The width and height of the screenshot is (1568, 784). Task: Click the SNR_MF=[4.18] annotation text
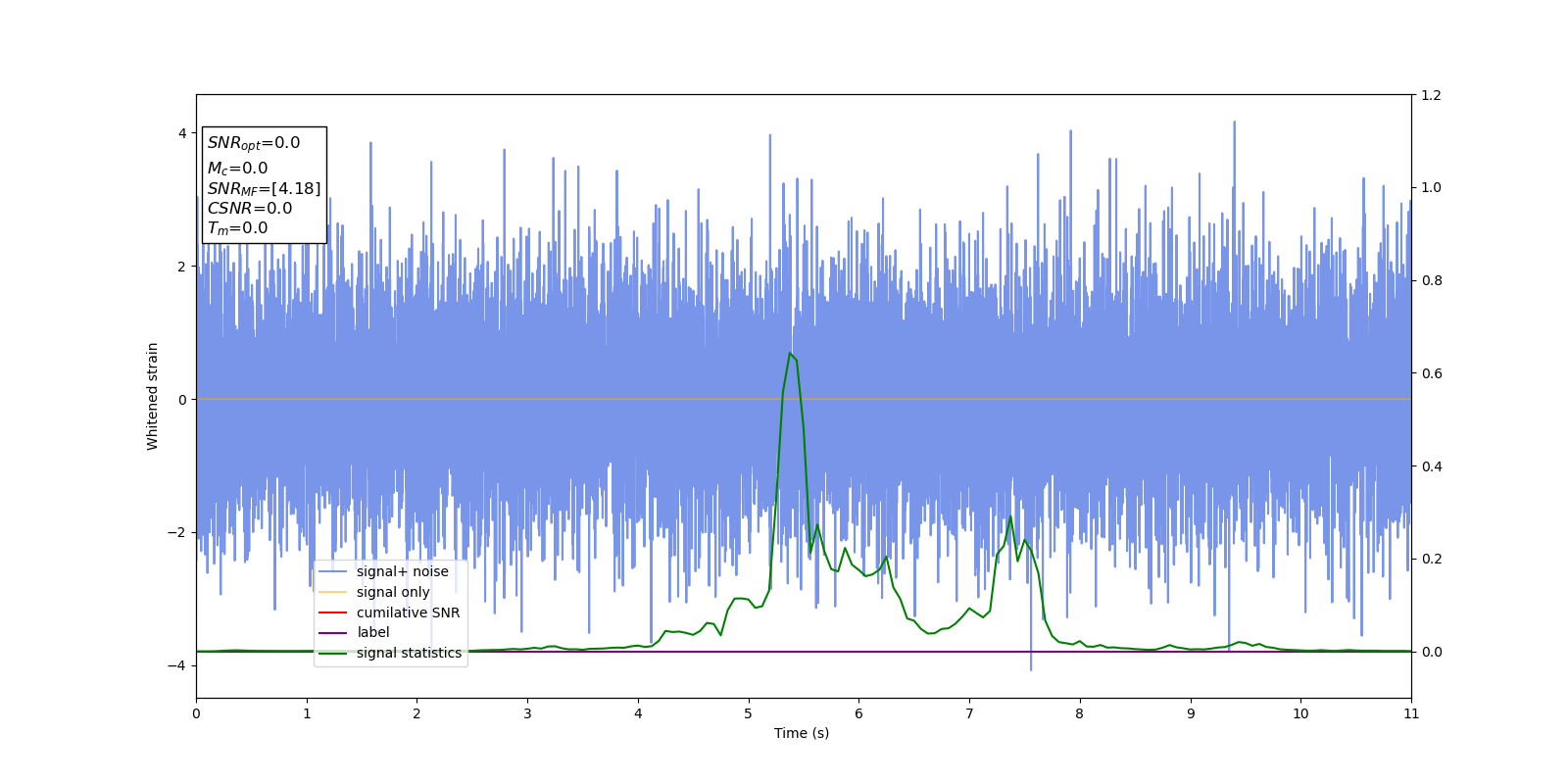point(264,188)
